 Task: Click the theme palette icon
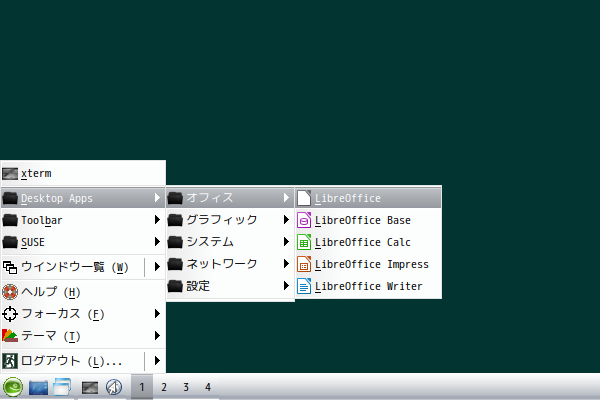click(10, 336)
